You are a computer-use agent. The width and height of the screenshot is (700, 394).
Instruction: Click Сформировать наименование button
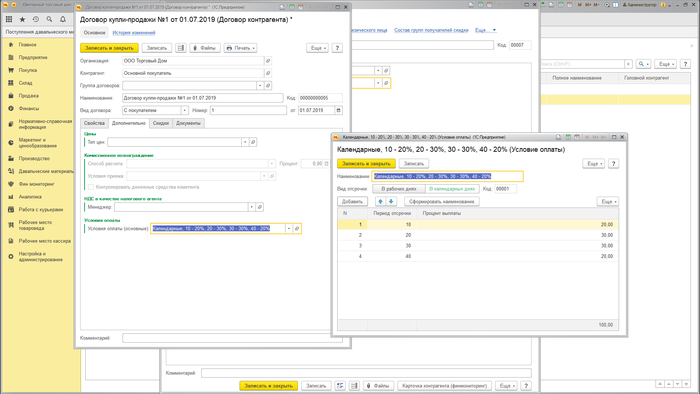point(442,202)
